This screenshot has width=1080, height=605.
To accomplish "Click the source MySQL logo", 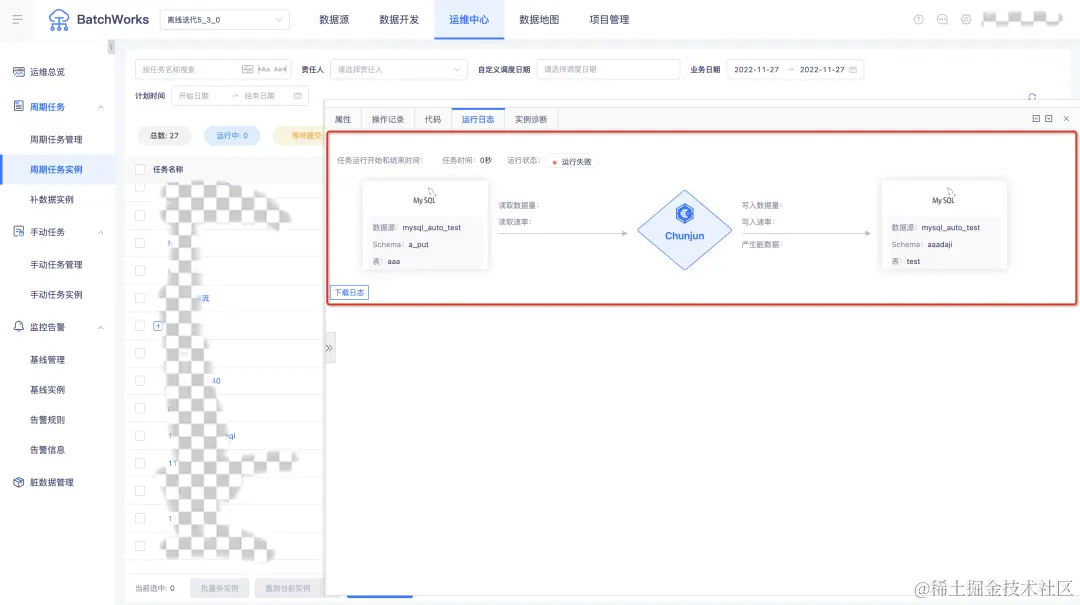I will (424, 197).
